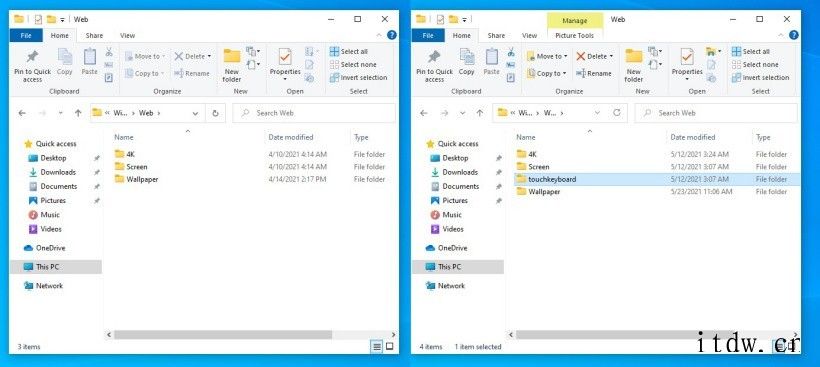Click the Help question mark in right window
This screenshot has height=367, width=820.
[793, 36]
